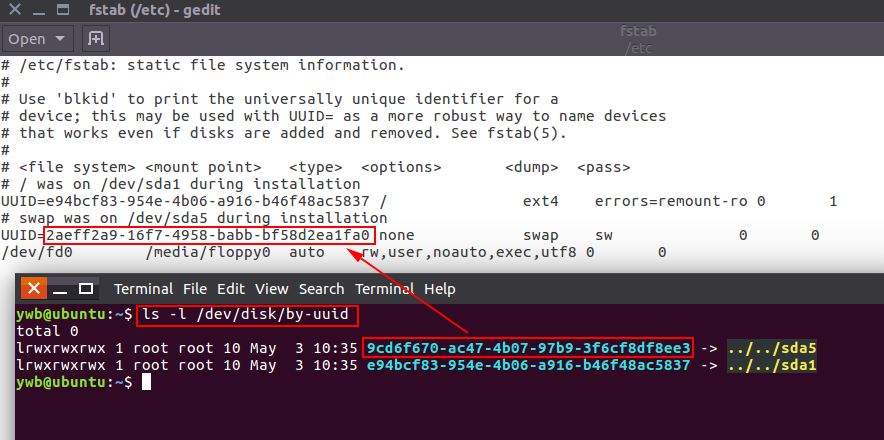Close the Terminal window with orange X
This screenshot has height=440, width=884.
point(34,289)
